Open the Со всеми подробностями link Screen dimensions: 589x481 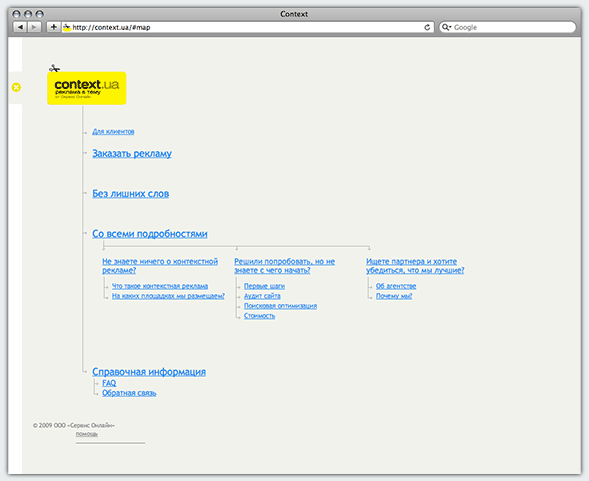click(150, 234)
